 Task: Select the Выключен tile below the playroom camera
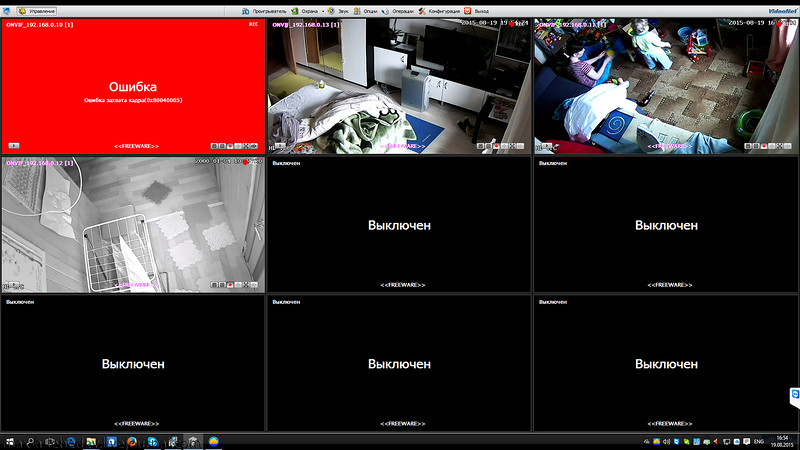coord(666,224)
